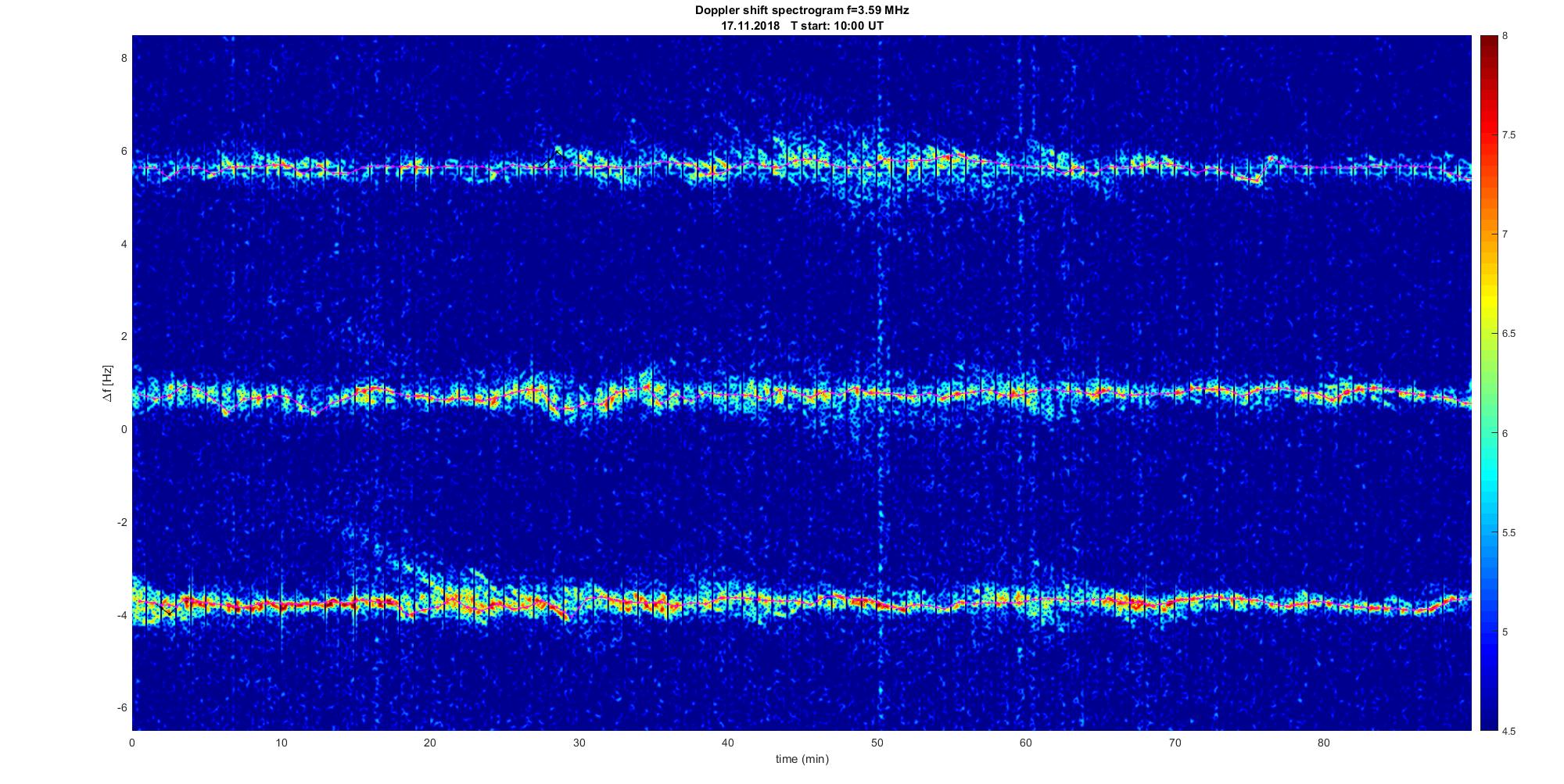The height and width of the screenshot is (784, 1564).
Task: Click the colorbar tick label '4.5'
Action: click(x=1509, y=732)
